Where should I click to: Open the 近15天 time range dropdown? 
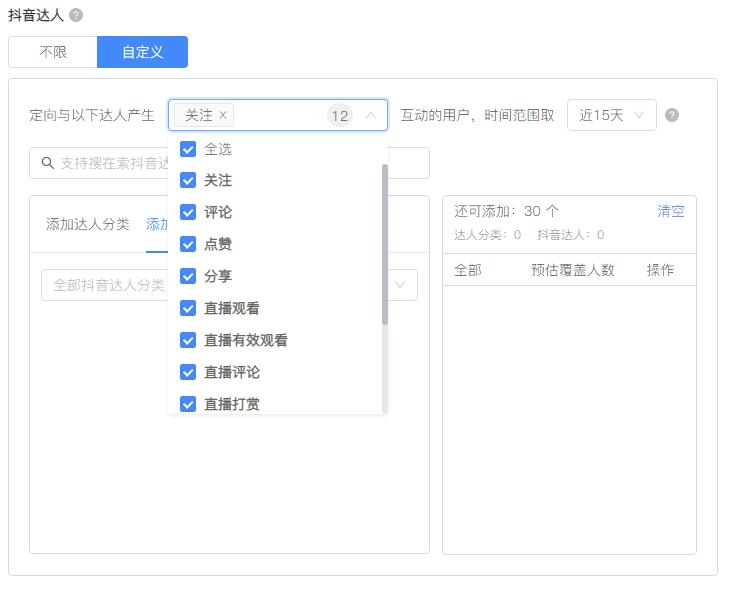[611, 115]
